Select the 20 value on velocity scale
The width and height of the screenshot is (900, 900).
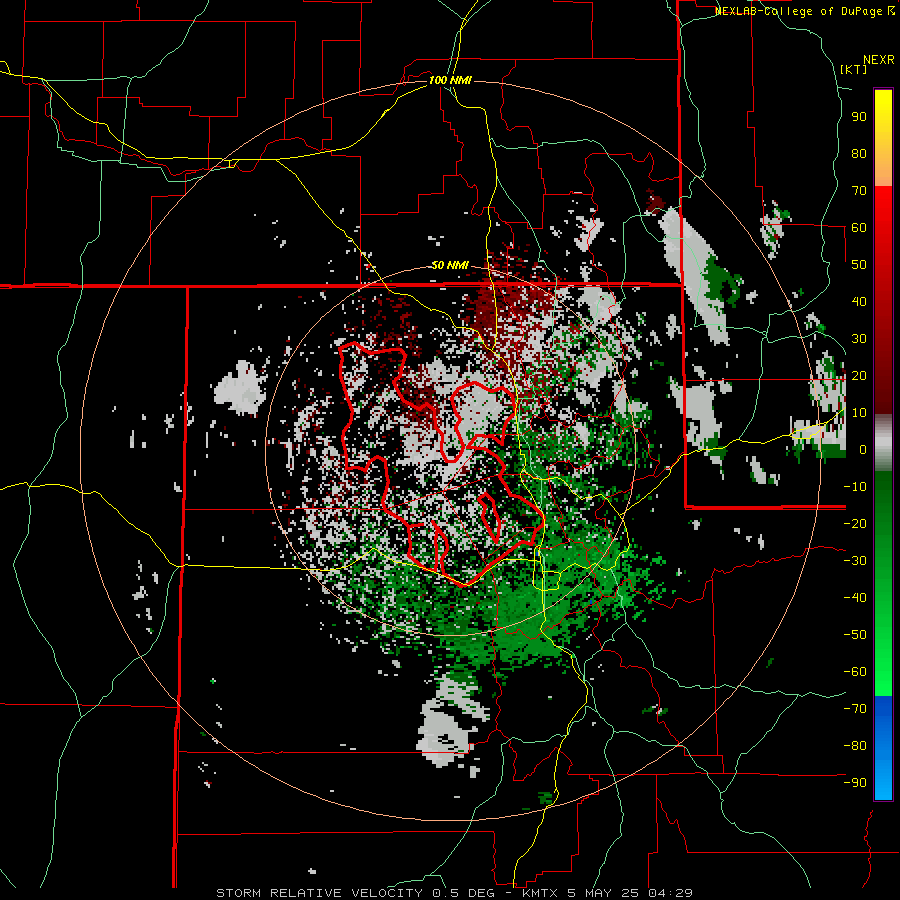tap(859, 375)
